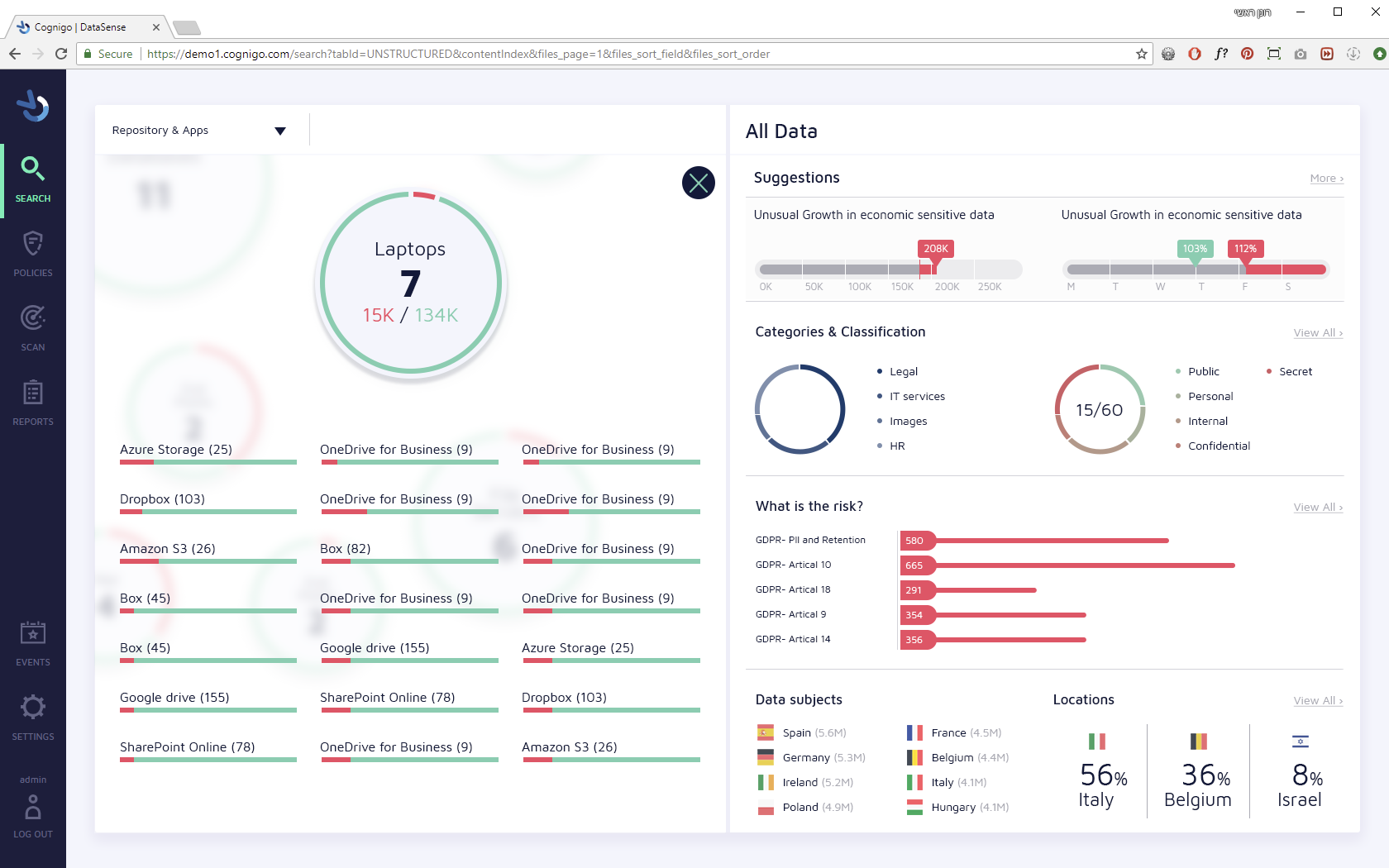1389x868 pixels.
Task: Open the Events calendar icon
Action: click(x=33, y=633)
